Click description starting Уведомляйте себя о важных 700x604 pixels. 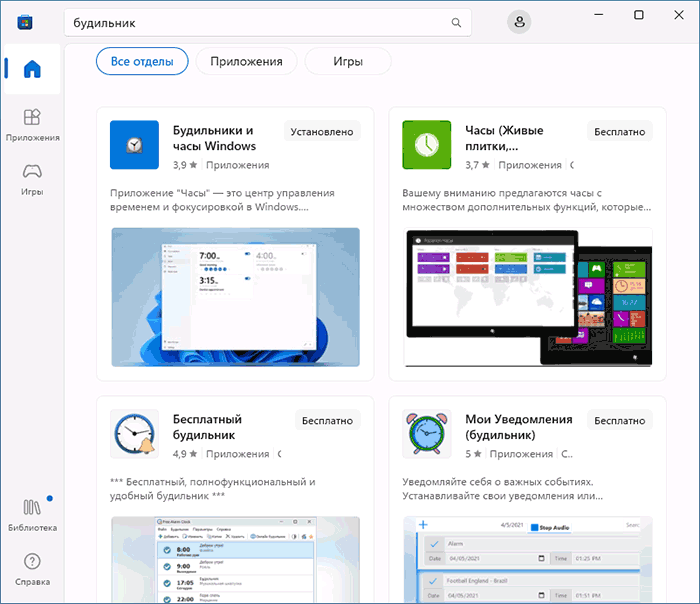coord(504,489)
